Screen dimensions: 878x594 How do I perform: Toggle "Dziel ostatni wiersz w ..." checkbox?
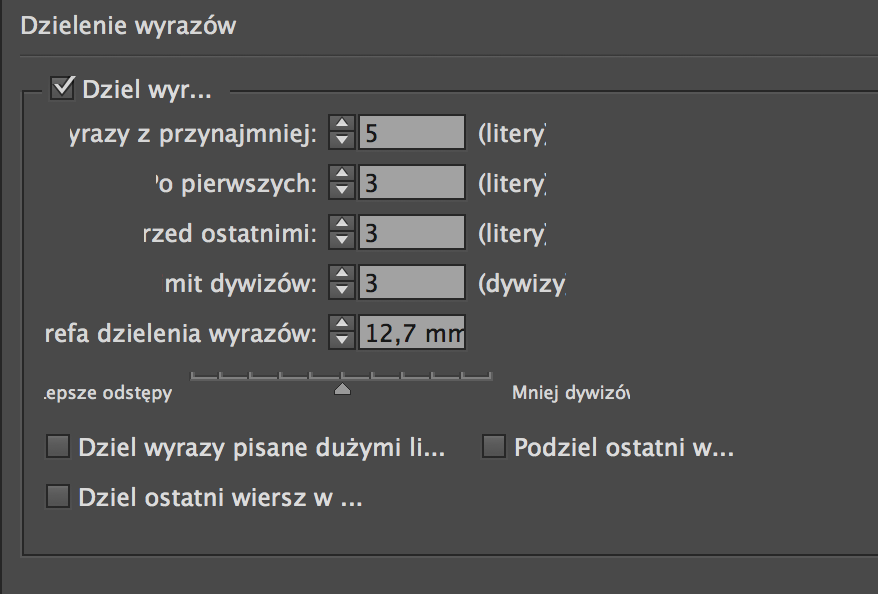coord(58,496)
